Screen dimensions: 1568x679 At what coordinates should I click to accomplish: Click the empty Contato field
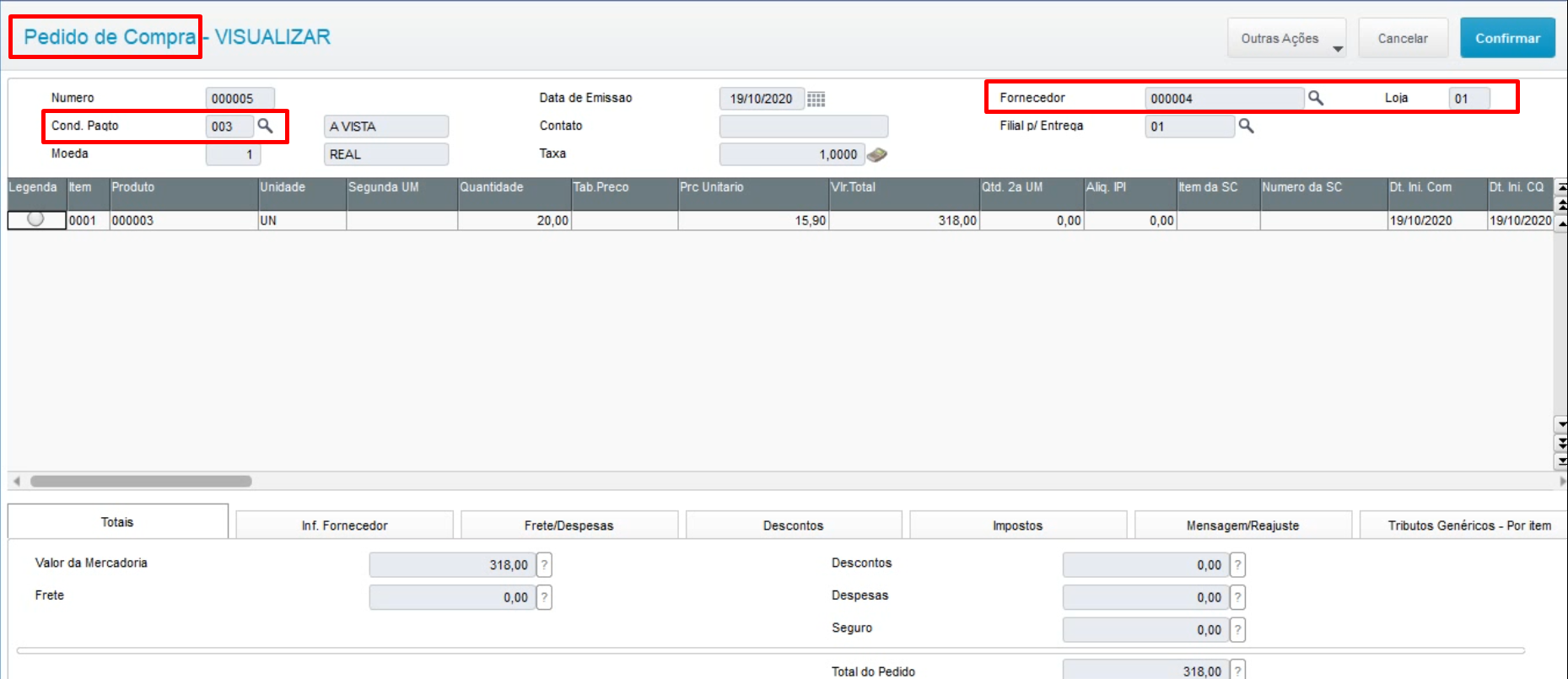pos(804,127)
